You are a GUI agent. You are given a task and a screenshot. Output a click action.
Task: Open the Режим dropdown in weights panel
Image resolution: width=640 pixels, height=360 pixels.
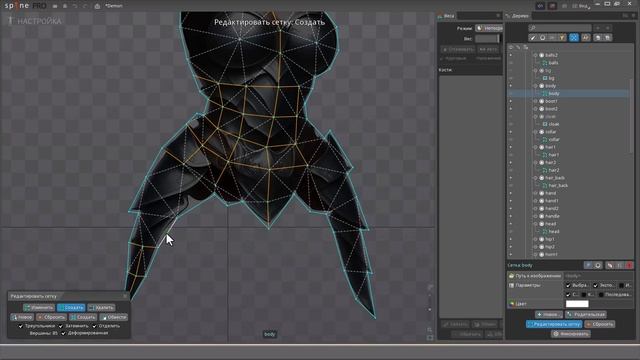tap(489, 28)
